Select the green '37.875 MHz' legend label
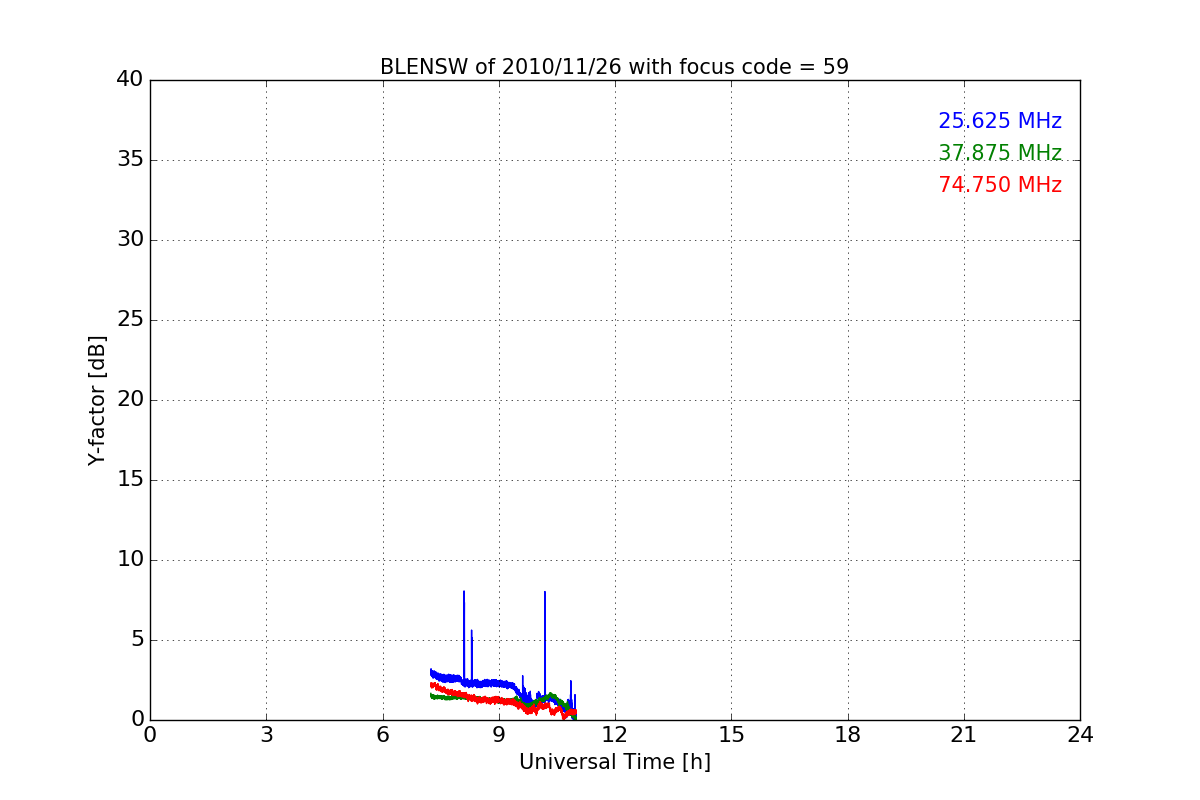The width and height of the screenshot is (1200, 800). click(x=1000, y=153)
